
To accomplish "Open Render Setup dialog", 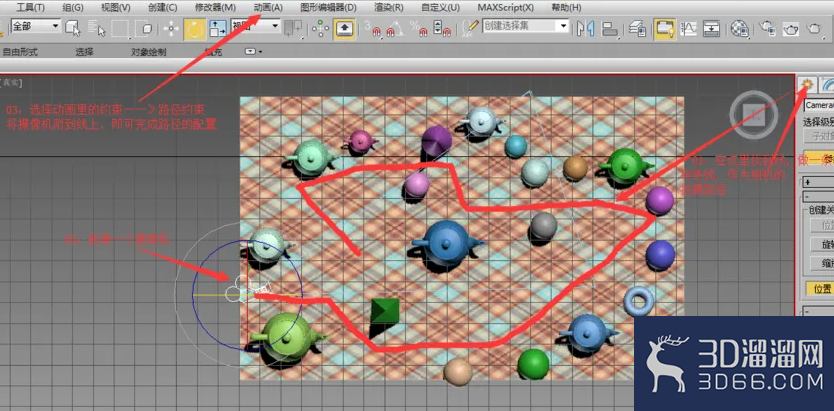I will [x=767, y=28].
